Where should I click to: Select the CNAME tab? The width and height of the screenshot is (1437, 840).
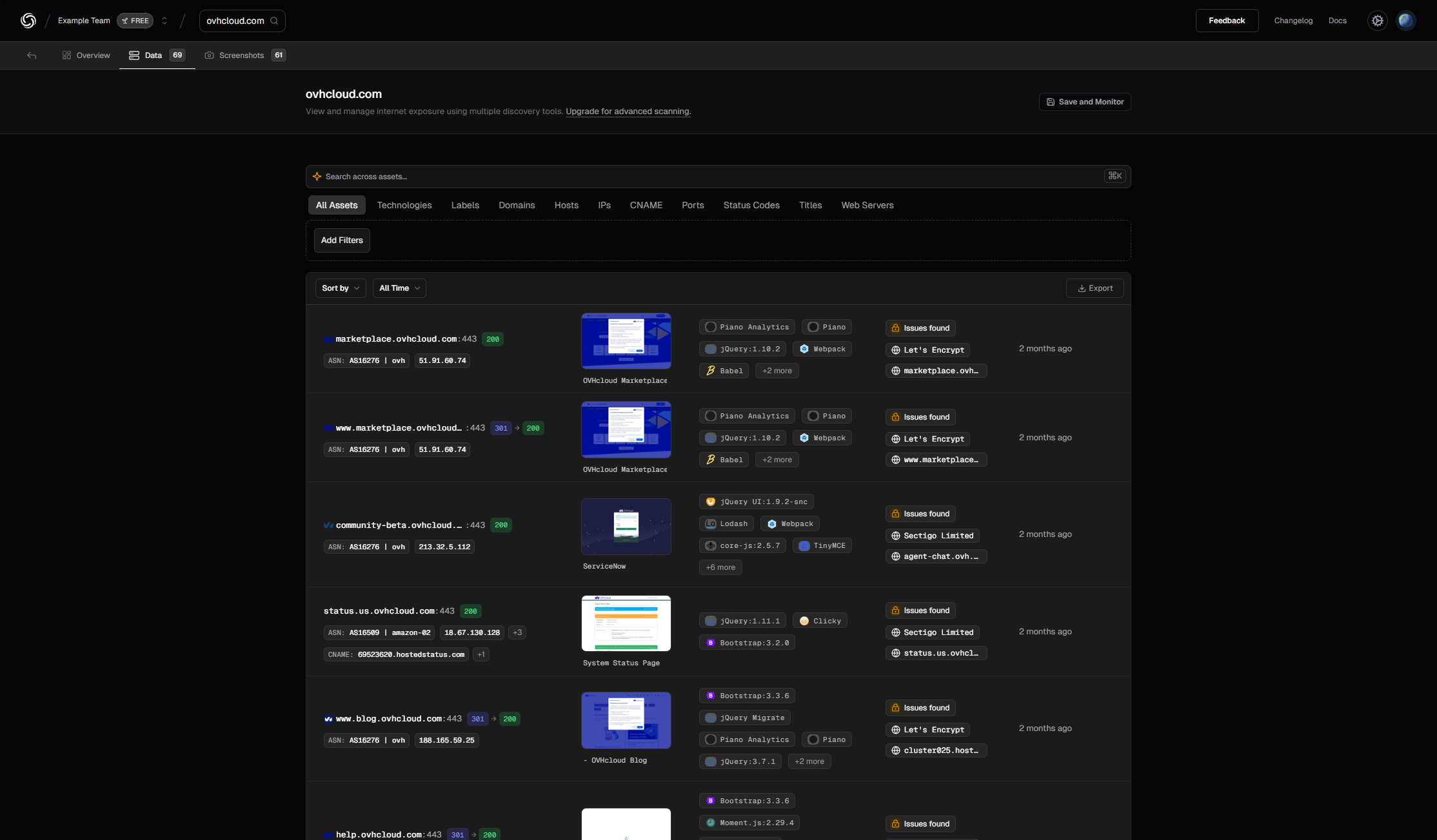[646, 205]
